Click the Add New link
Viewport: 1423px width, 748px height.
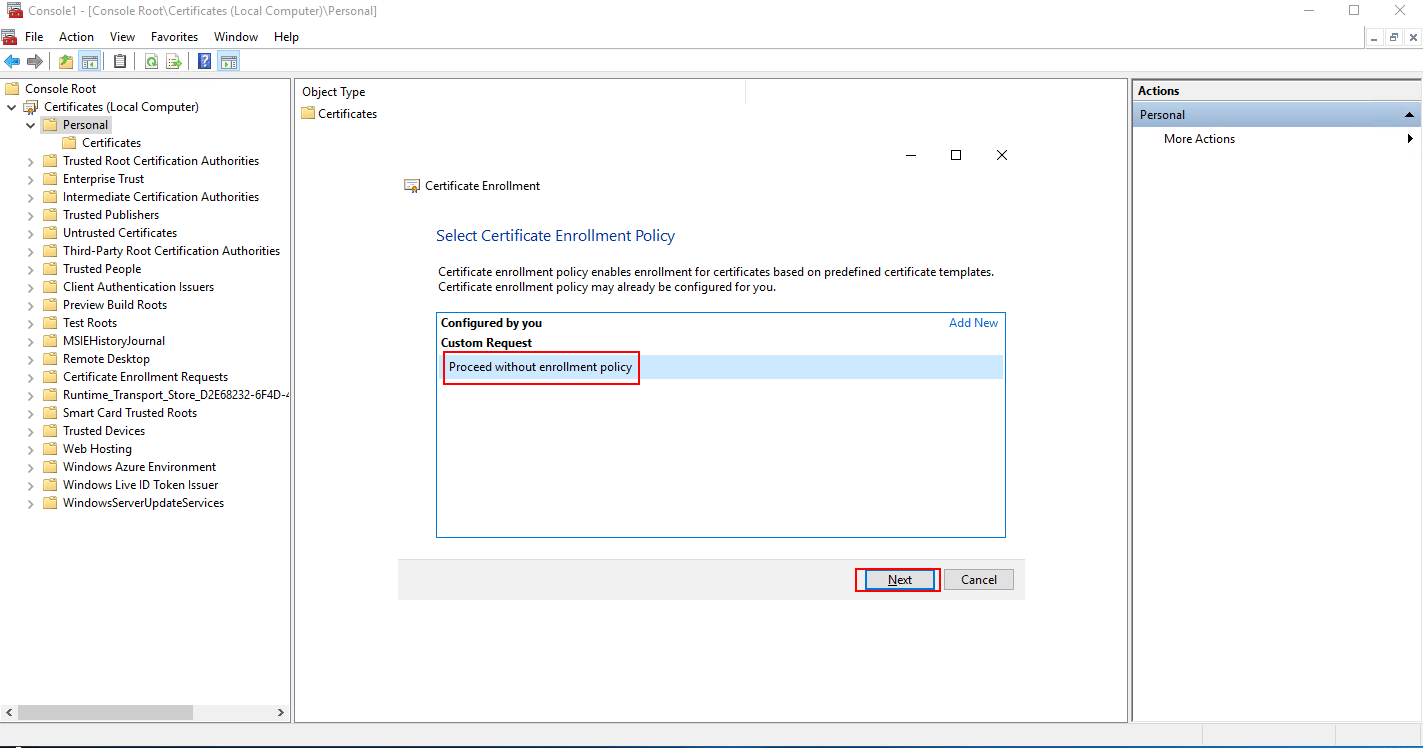pyautogui.click(x=973, y=322)
